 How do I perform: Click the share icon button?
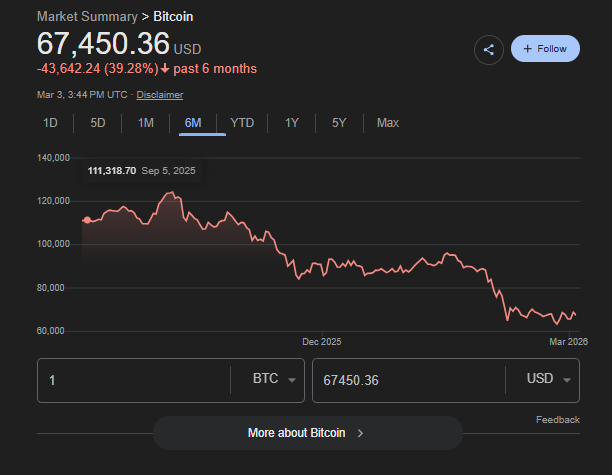tap(489, 49)
